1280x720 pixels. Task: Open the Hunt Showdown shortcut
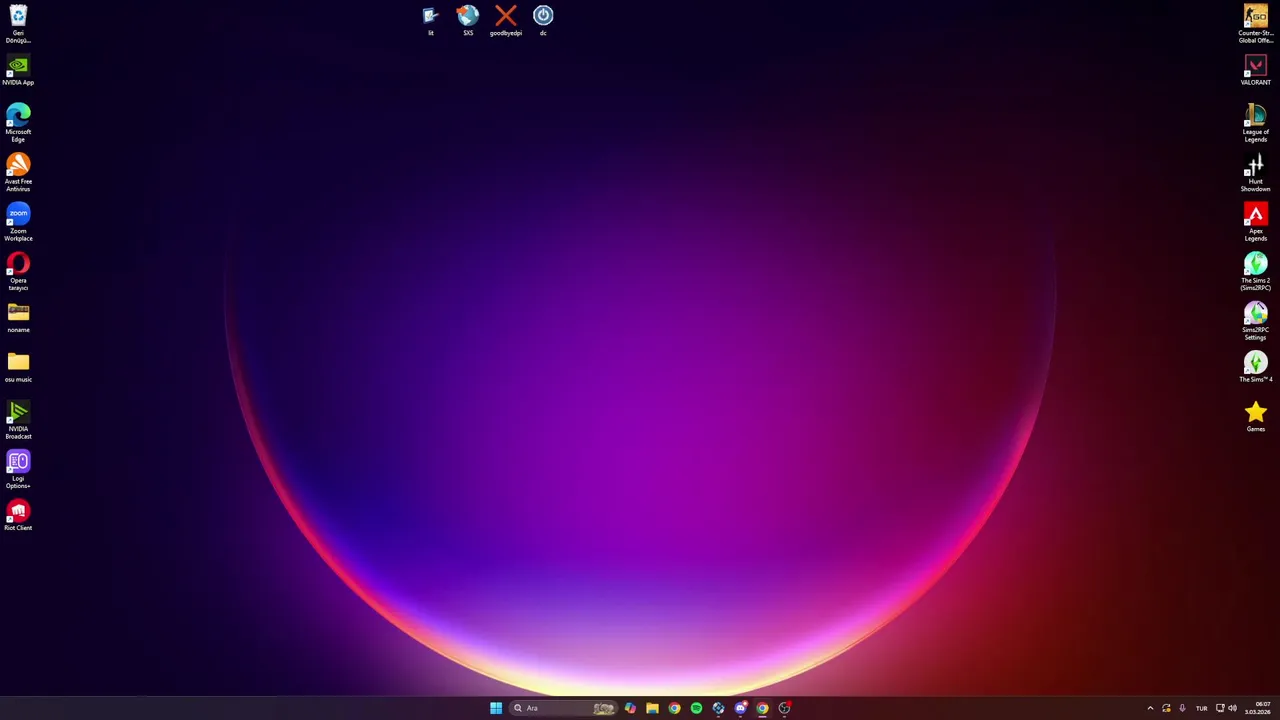[1256, 172]
